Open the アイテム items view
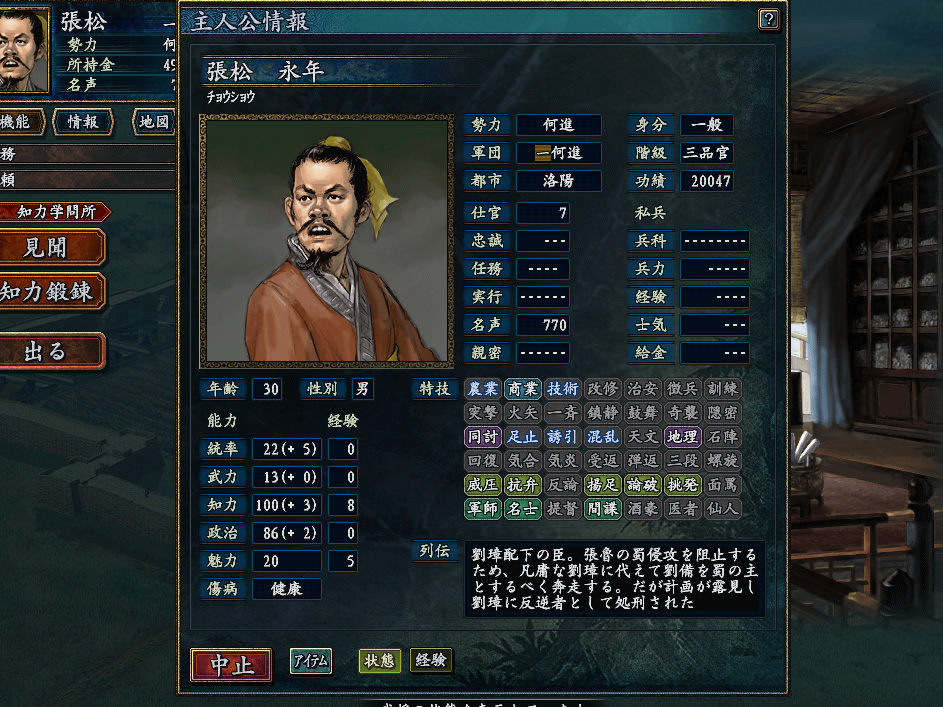The height and width of the screenshot is (707, 943). coord(311,661)
